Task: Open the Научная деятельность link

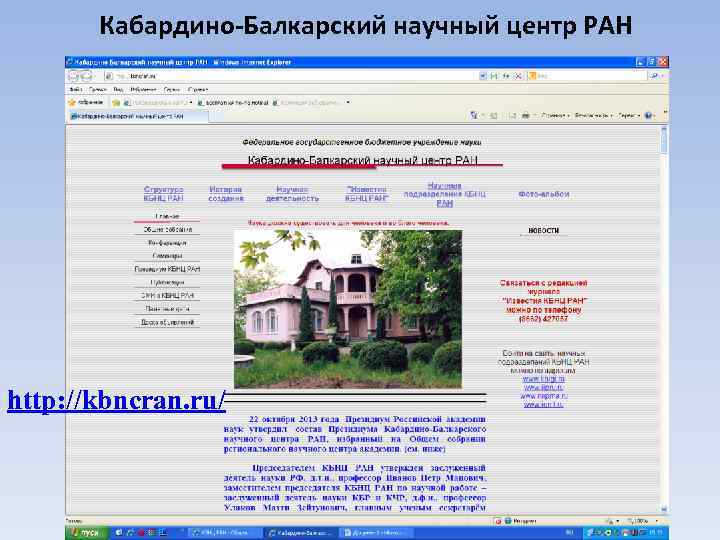Action: [292, 194]
